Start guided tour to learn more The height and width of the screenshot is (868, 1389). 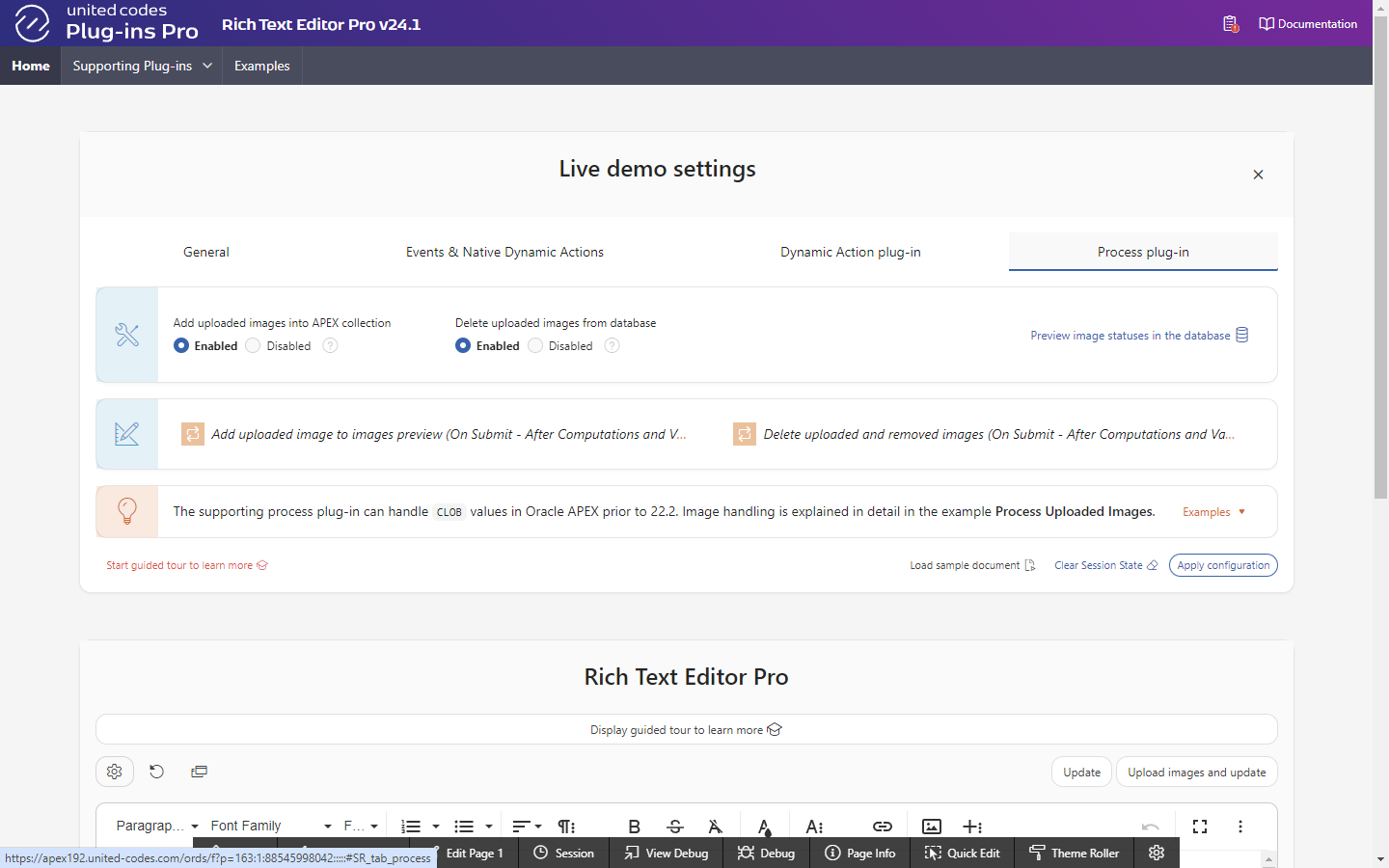(x=187, y=565)
